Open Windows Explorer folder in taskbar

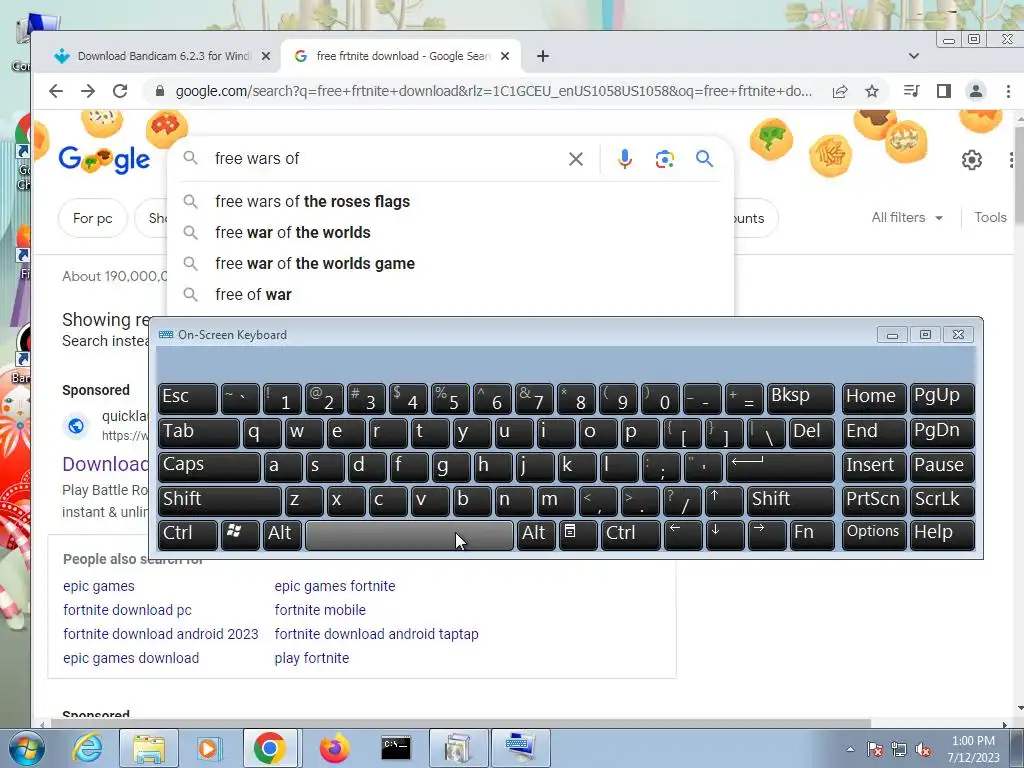pos(149,748)
